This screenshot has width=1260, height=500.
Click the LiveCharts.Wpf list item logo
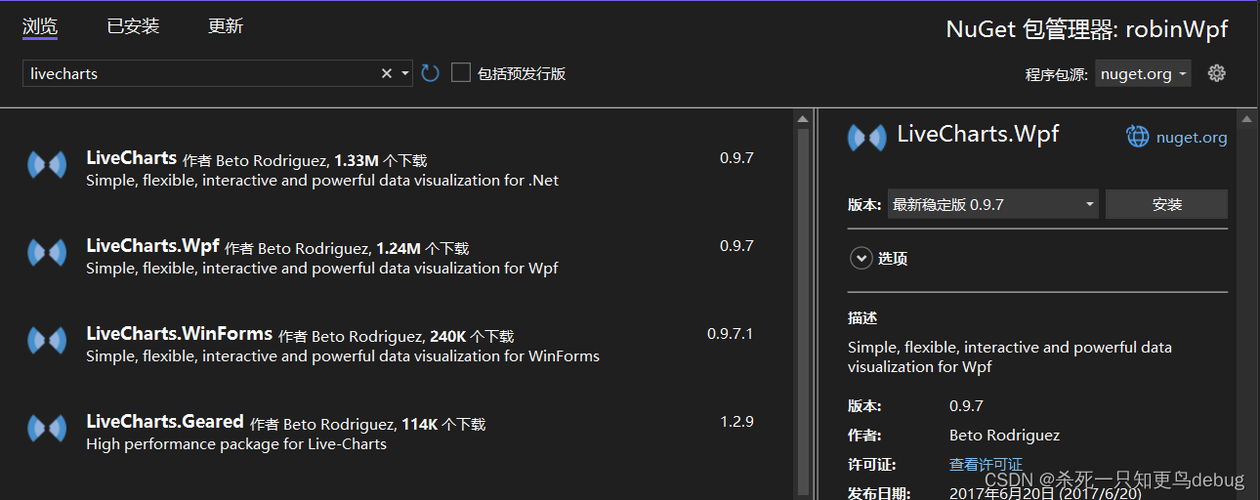pos(47,252)
